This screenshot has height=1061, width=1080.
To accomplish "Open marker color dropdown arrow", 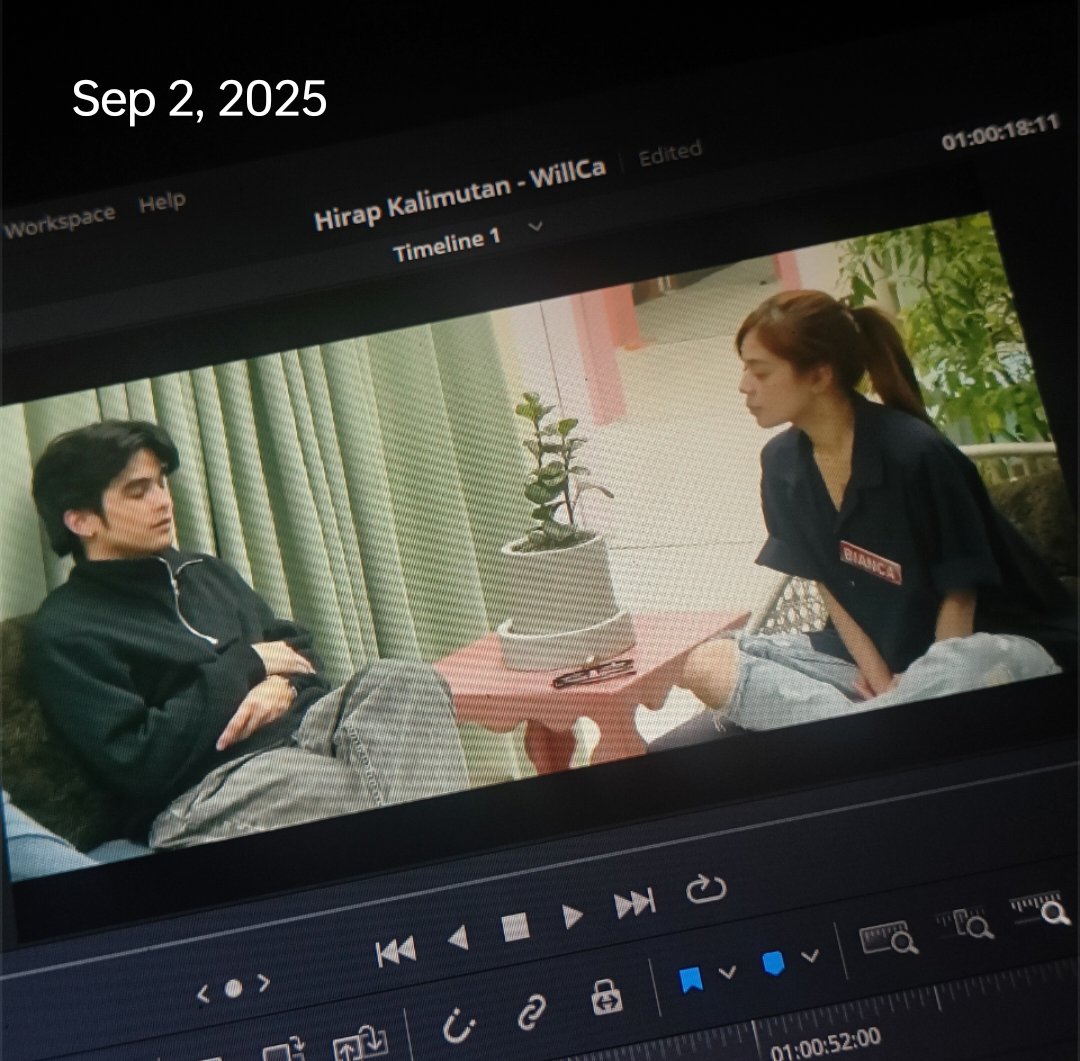I will (x=810, y=956).
